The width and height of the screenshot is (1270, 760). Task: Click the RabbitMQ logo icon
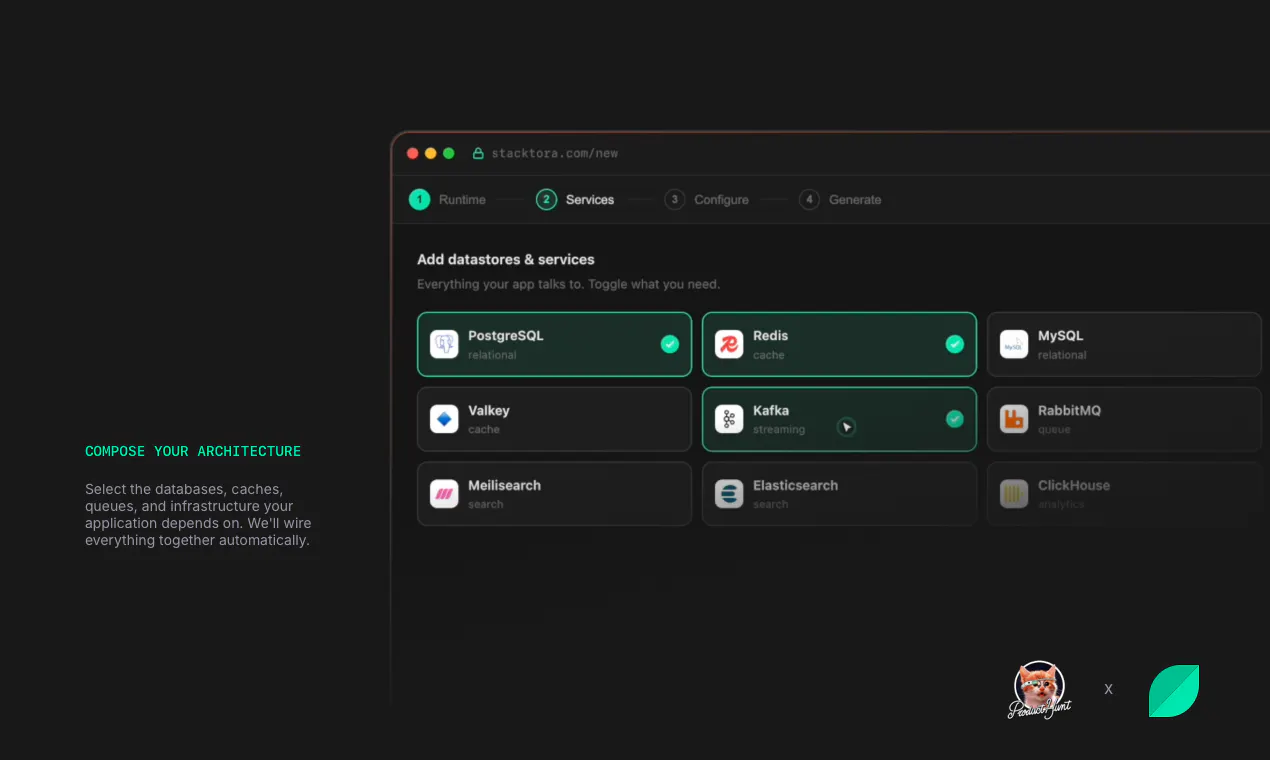click(x=1014, y=419)
